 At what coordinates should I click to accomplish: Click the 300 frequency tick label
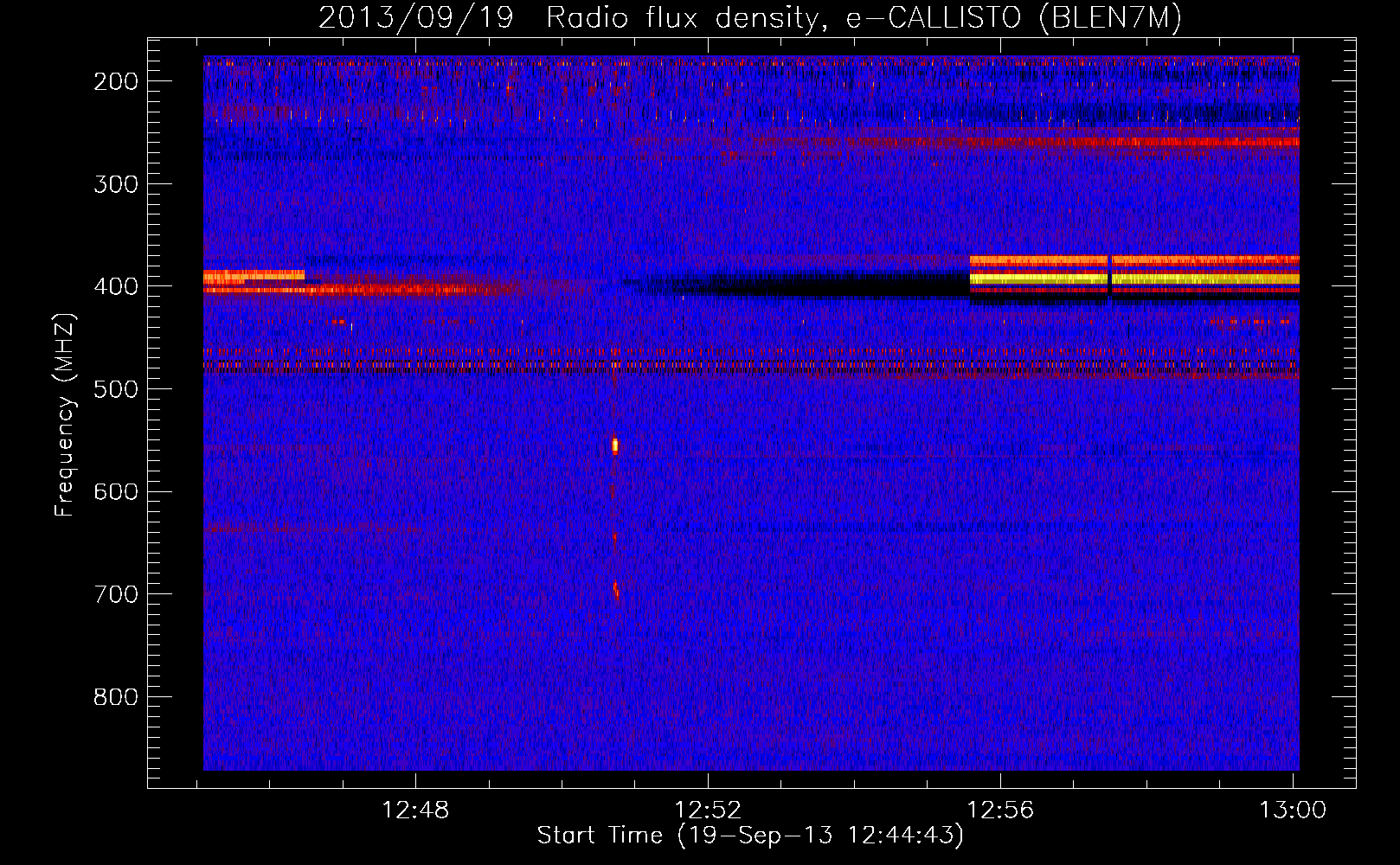click(115, 183)
